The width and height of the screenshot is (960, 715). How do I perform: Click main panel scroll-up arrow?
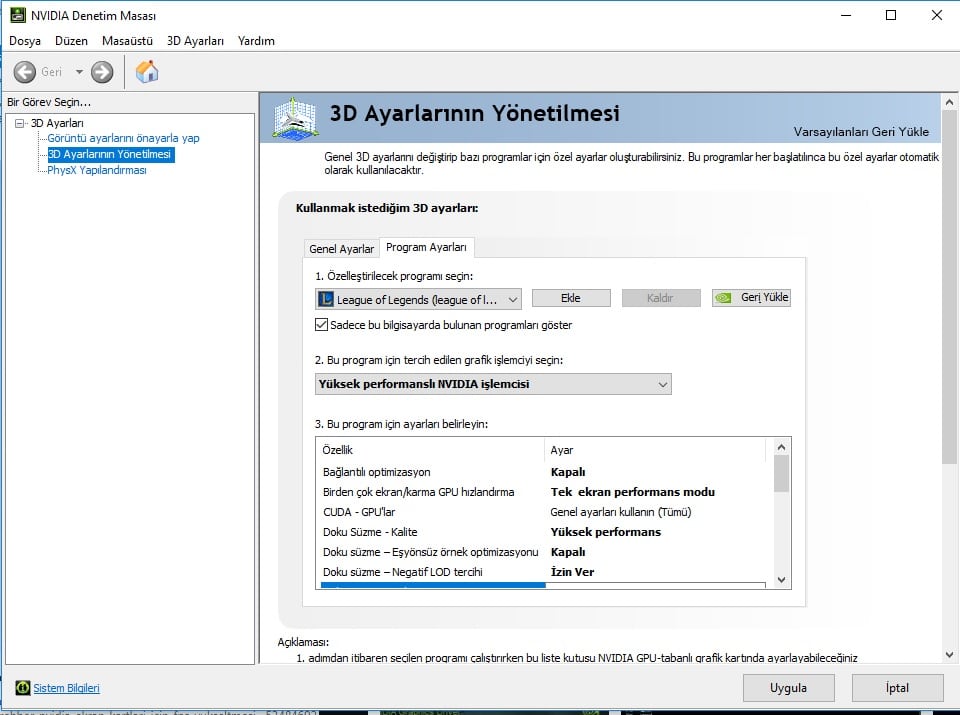pos(950,102)
